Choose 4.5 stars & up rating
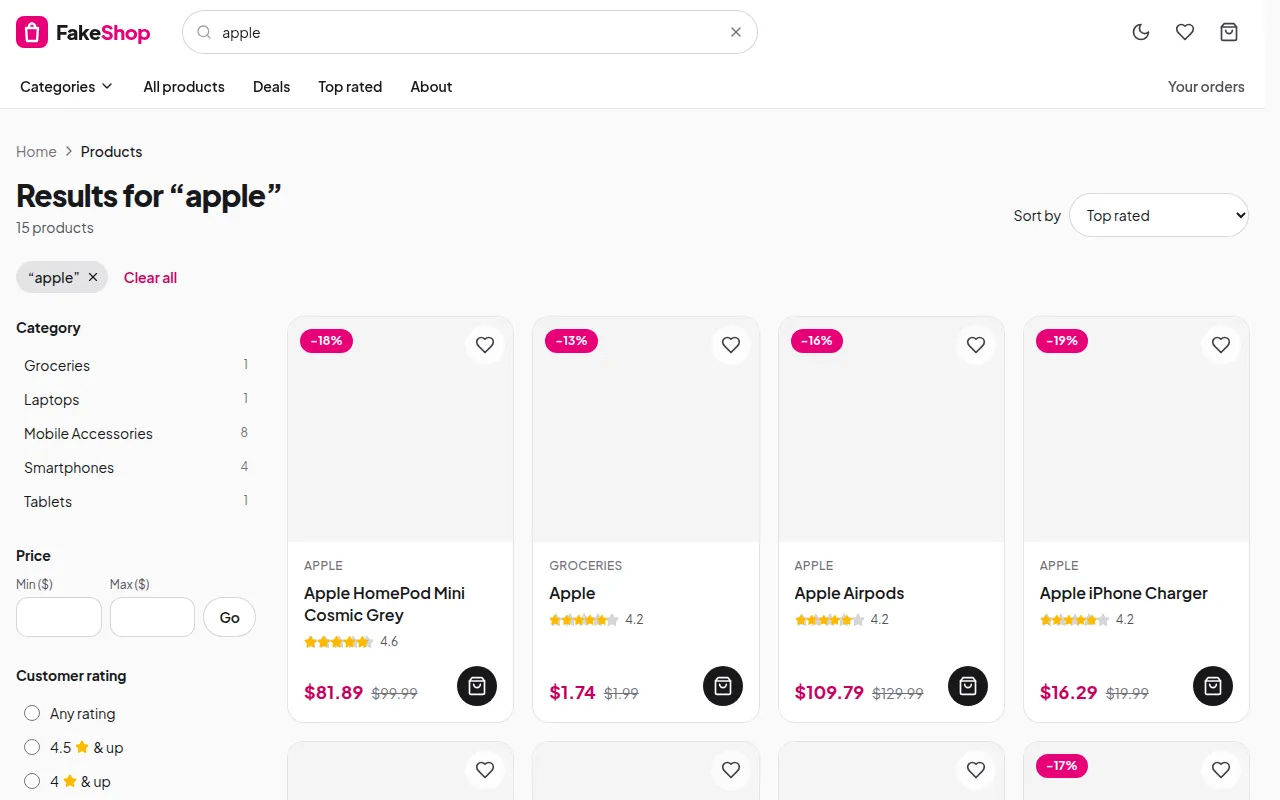 click(32, 747)
